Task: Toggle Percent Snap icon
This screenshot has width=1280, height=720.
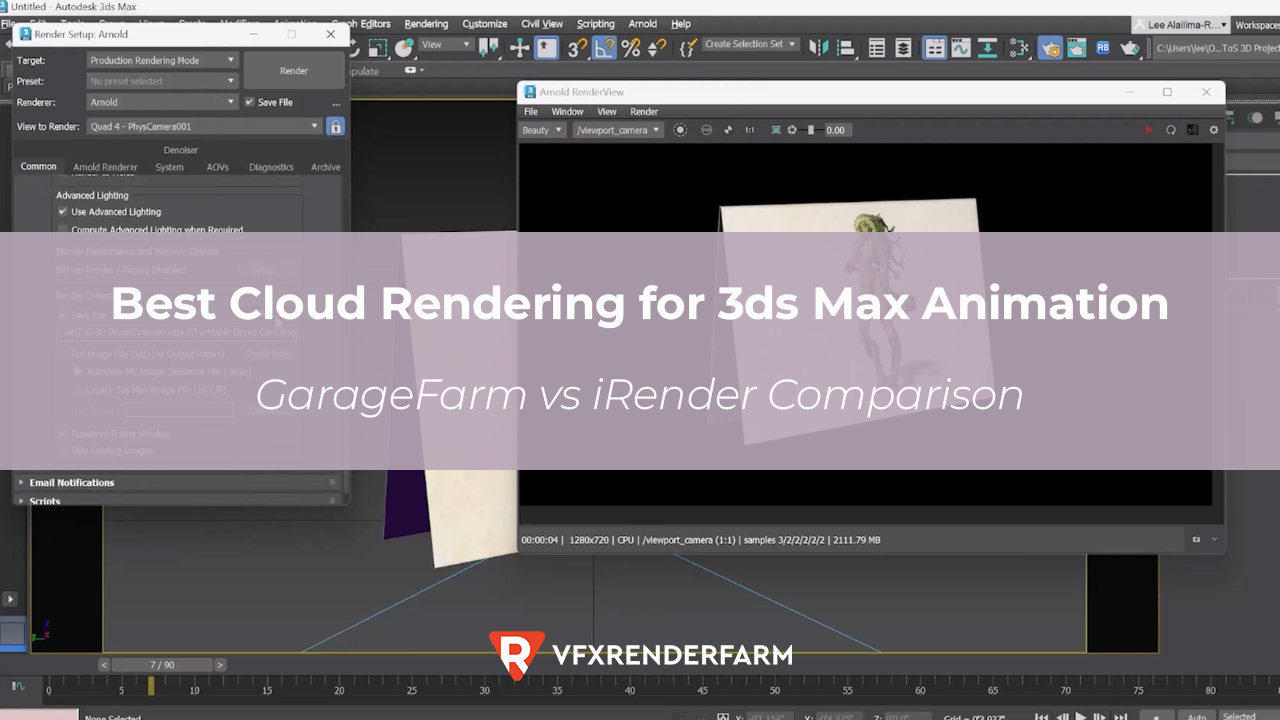Action: [630, 47]
